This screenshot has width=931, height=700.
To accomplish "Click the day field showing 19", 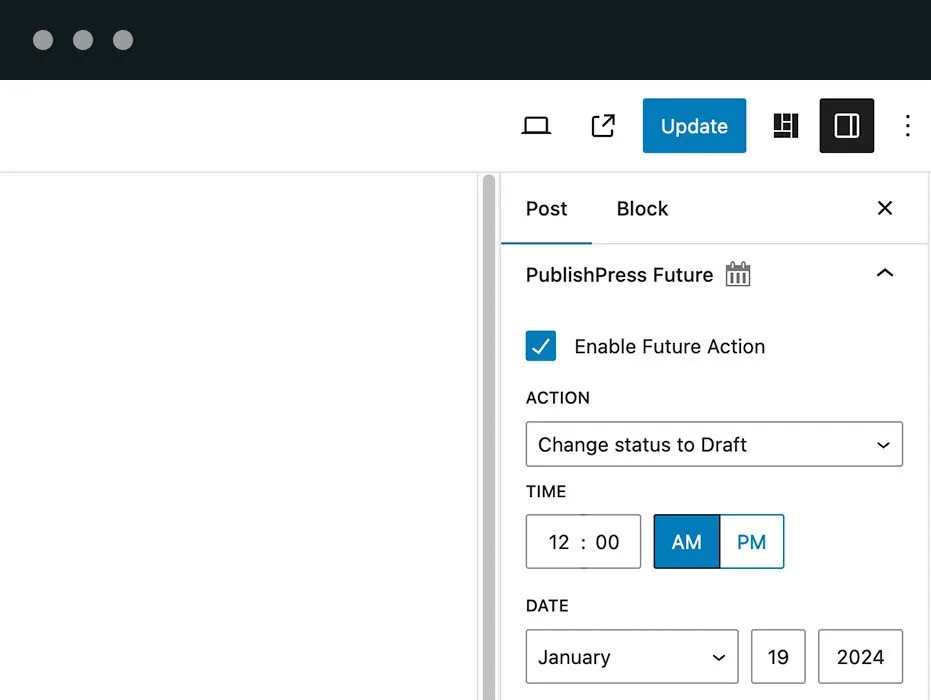I will pos(778,657).
